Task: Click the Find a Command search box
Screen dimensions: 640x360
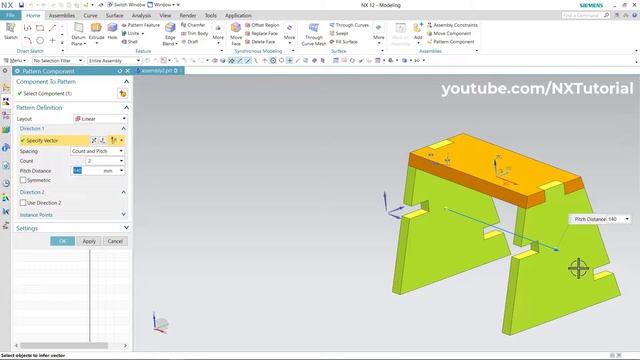Action: (x=585, y=15)
